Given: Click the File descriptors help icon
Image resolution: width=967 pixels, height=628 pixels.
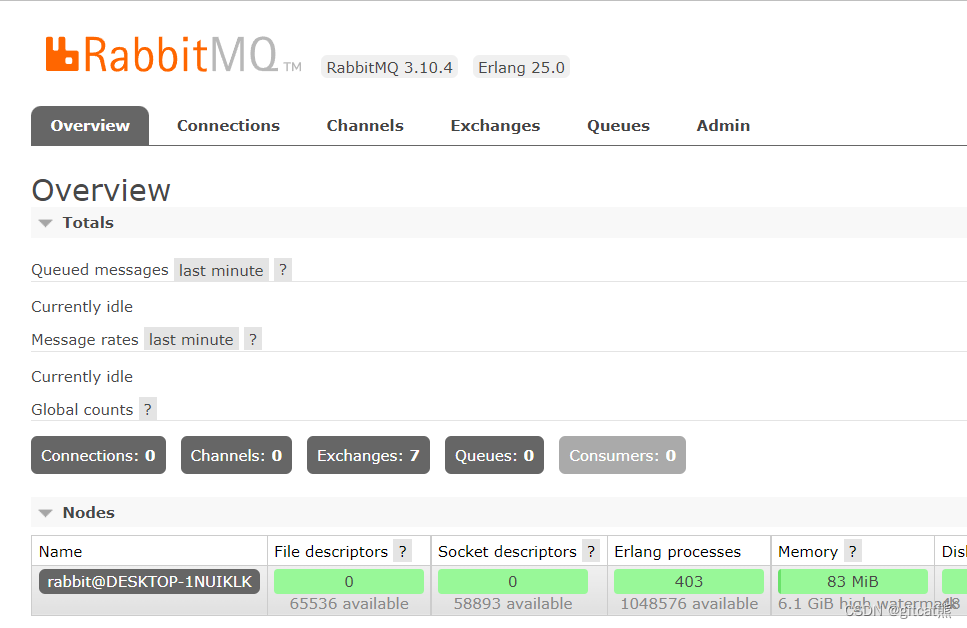Looking at the screenshot, I should [402, 551].
